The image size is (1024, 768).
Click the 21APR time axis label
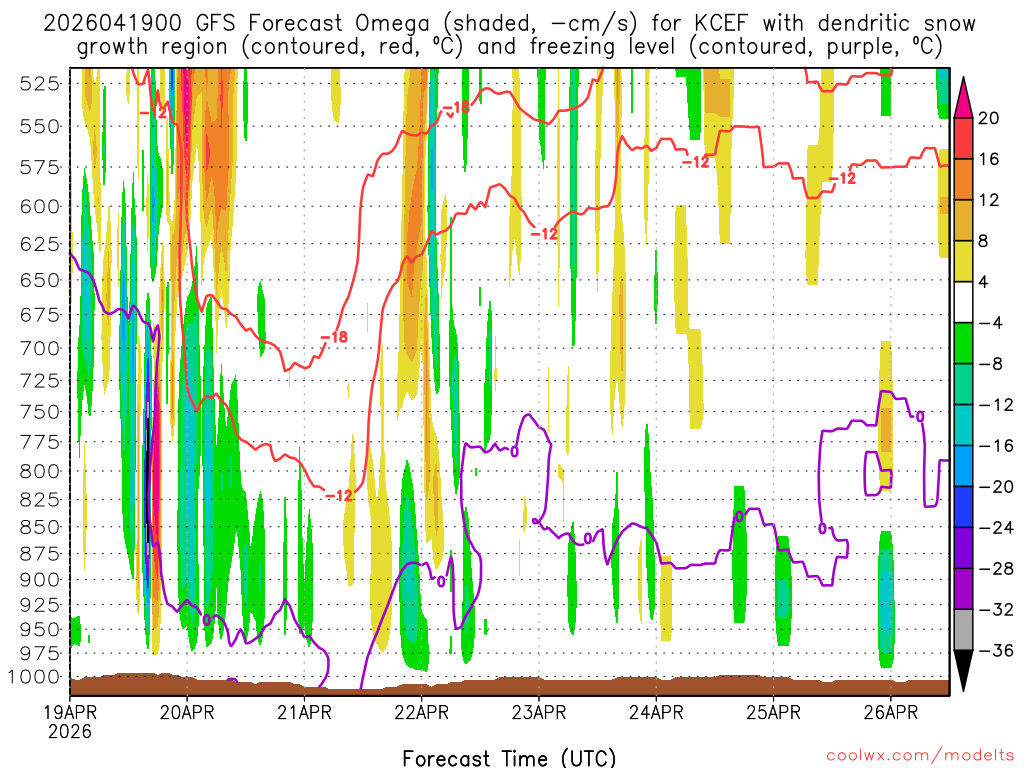click(304, 712)
